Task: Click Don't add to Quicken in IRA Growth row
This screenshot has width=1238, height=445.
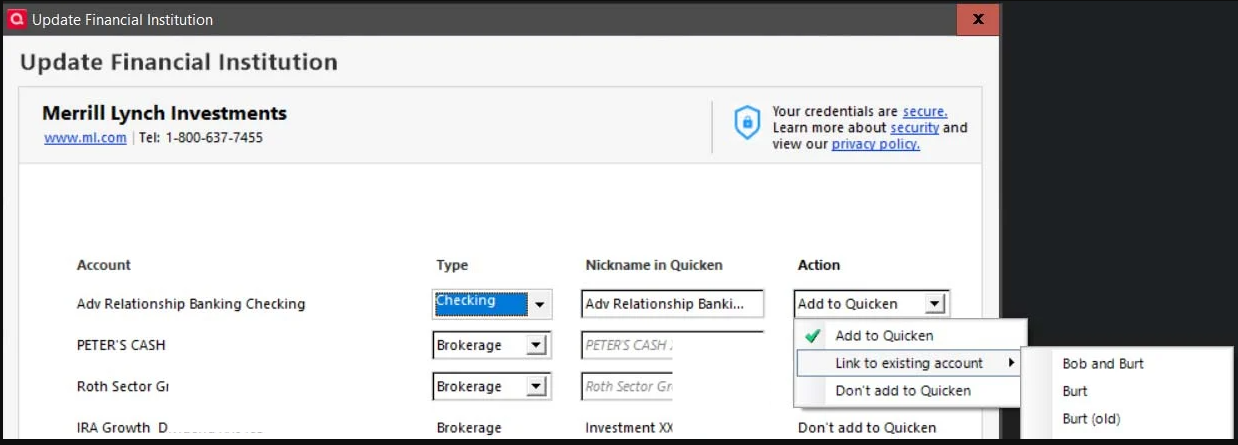Action: (867, 427)
